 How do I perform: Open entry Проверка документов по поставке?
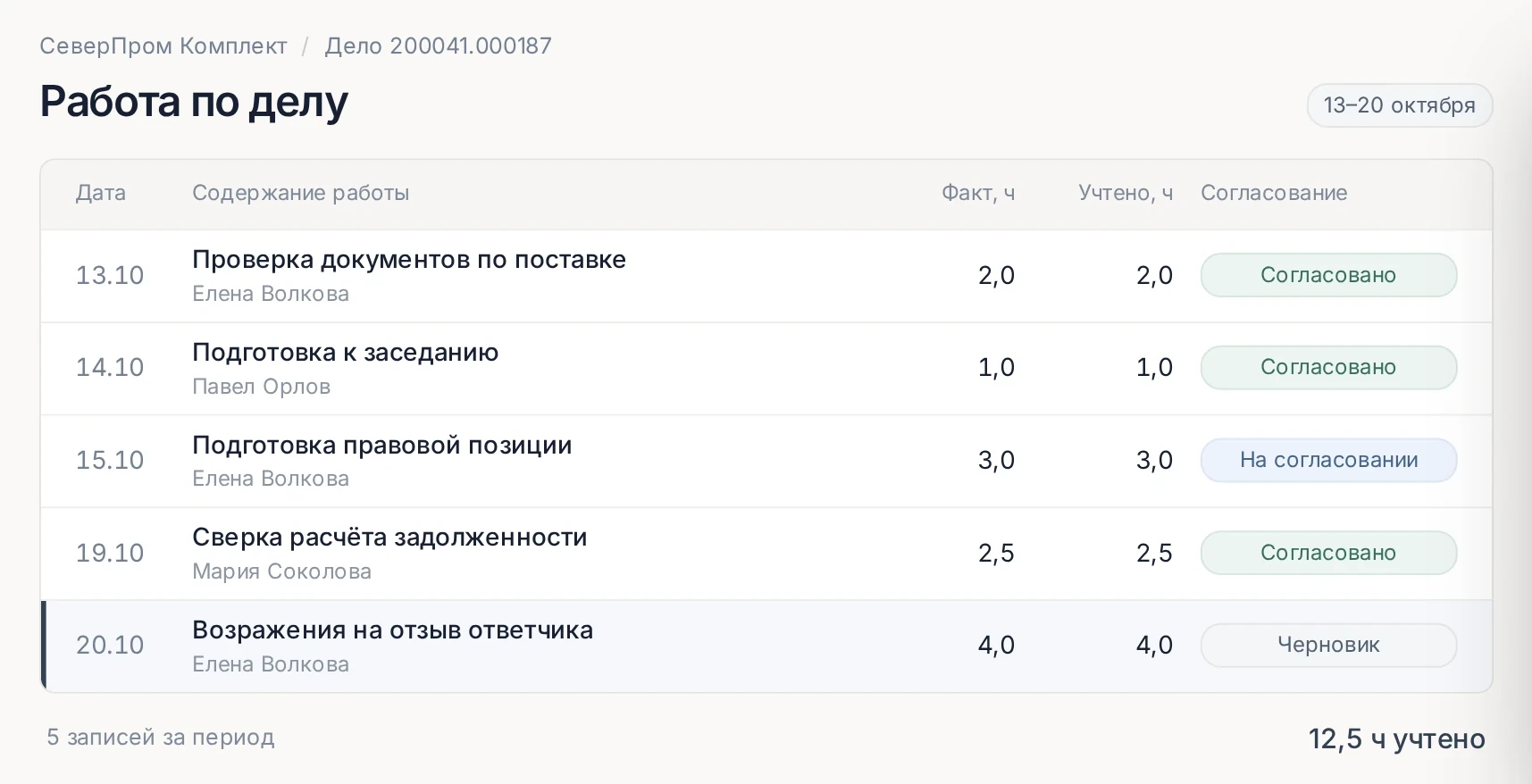tap(409, 260)
